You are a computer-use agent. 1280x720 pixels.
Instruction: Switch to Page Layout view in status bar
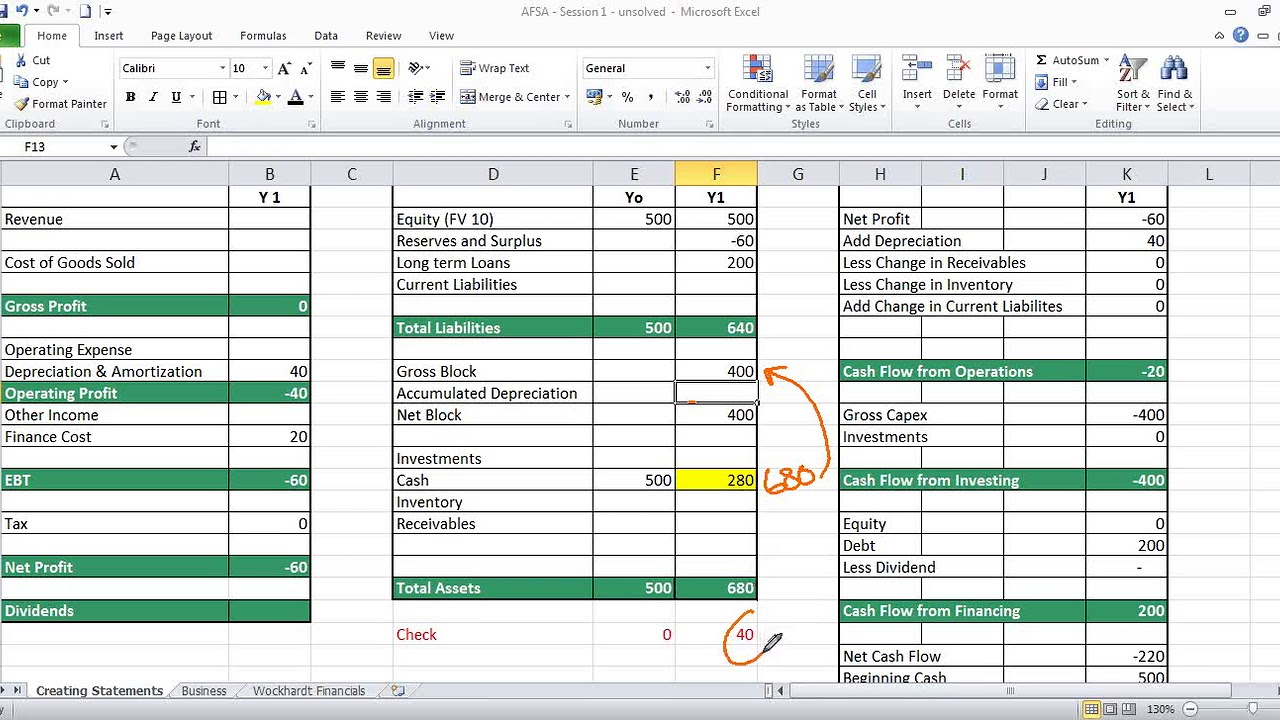pyautogui.click(x=1109, y=709)
